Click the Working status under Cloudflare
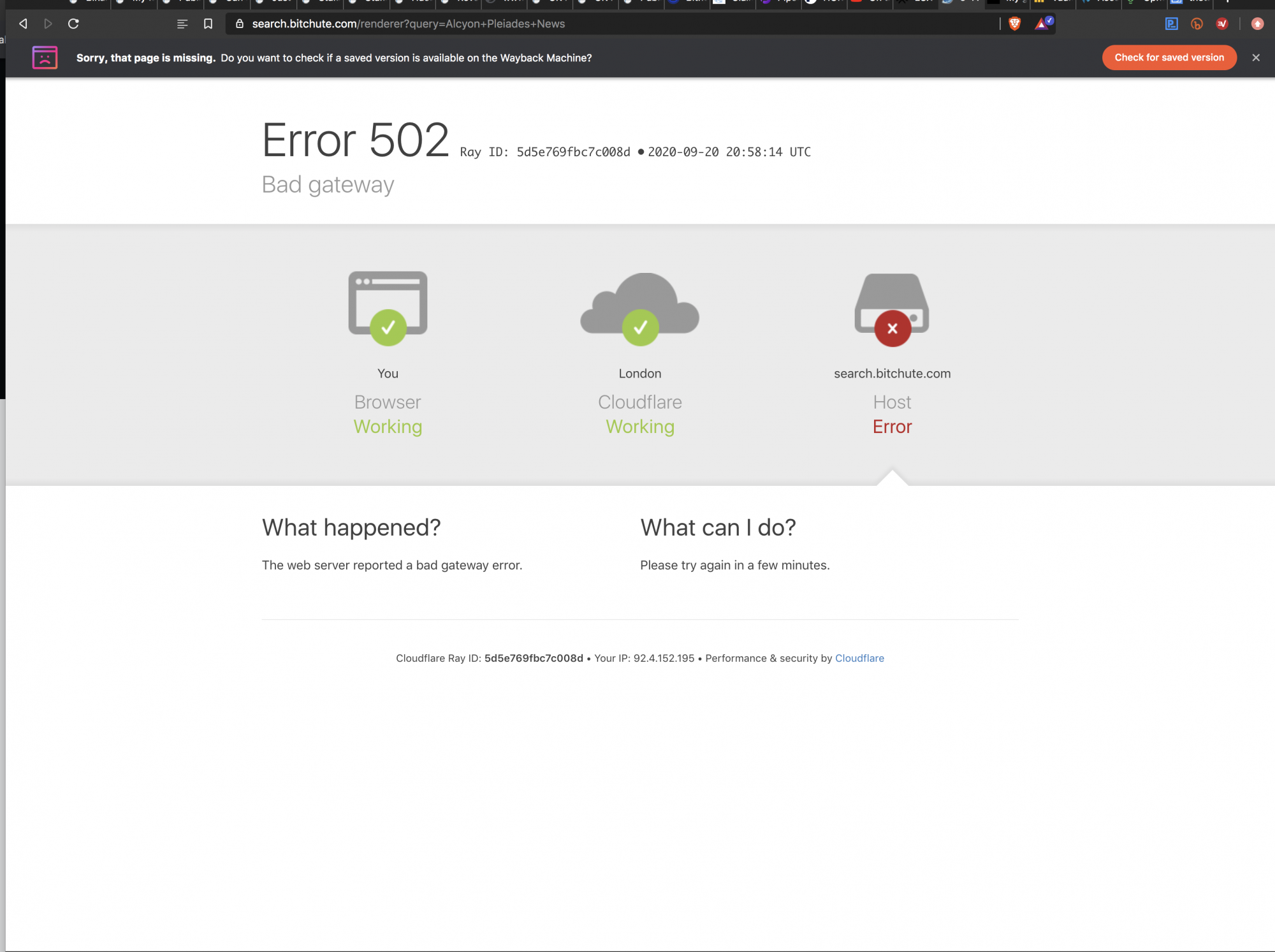The width and height of the screenshot is (1275, 952). click(x=640, y=427)
